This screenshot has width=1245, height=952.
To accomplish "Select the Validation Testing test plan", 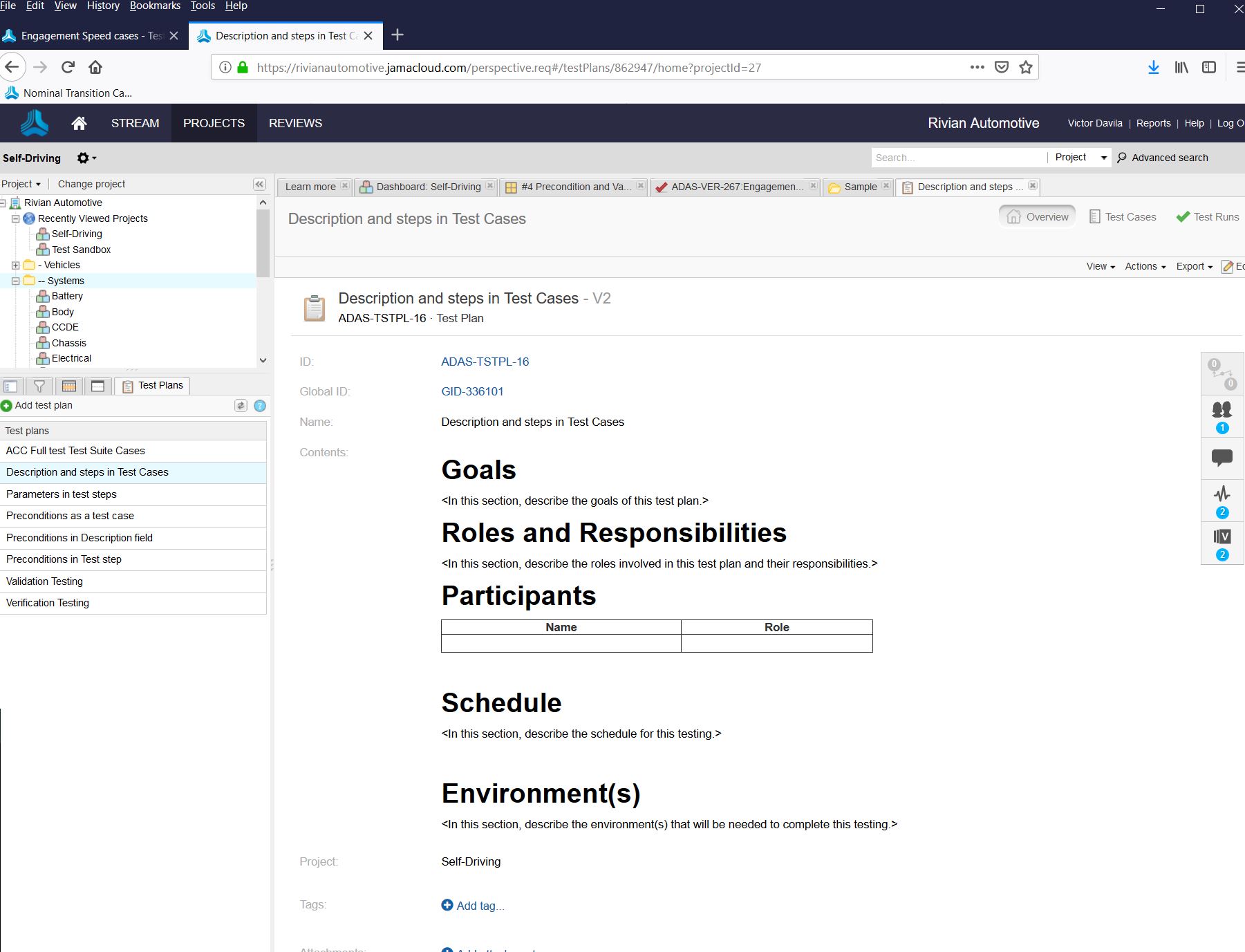I will (x=133, y=581).
